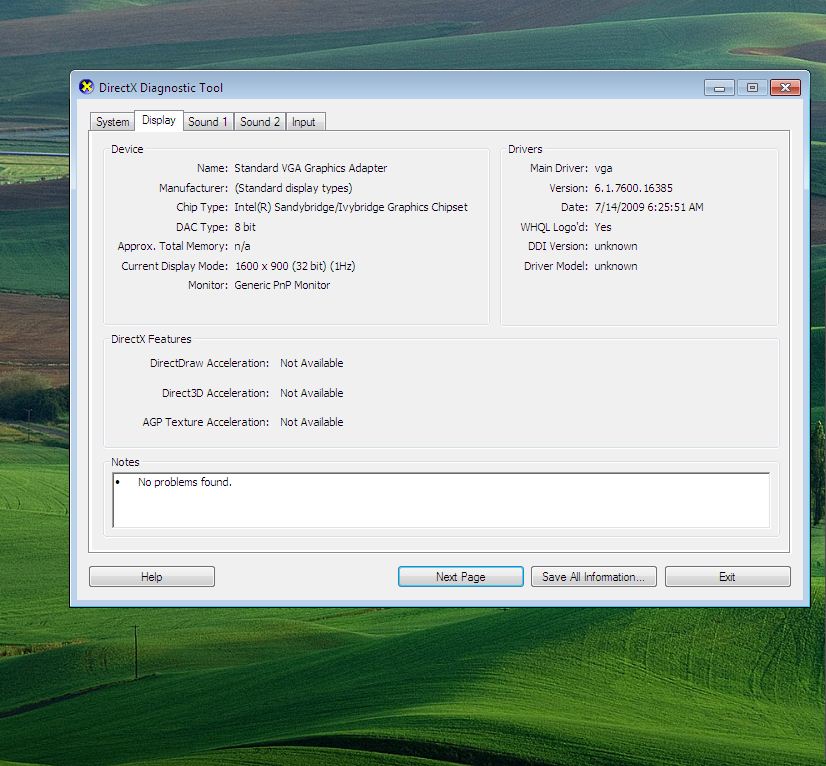The height and width of the screenshot is (766, 826).
Task: Open the Sound 1 tab
Action: 208,122
